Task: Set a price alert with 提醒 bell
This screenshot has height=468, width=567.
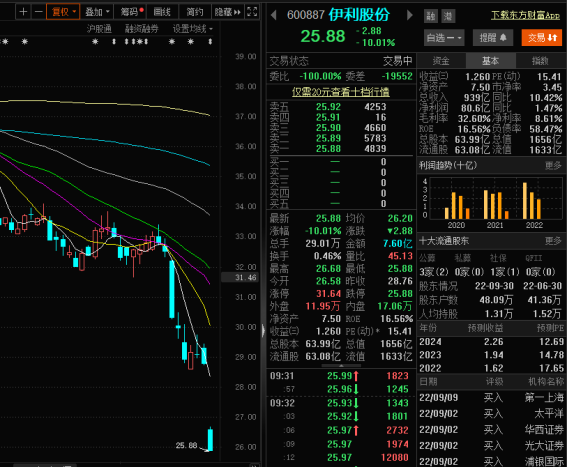Action: [x=493, y=38]
